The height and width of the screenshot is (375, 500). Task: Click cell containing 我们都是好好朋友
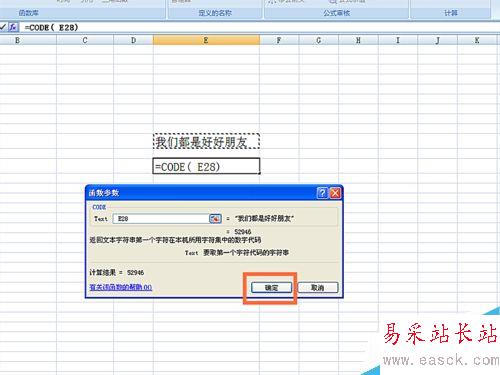point(206,142)
